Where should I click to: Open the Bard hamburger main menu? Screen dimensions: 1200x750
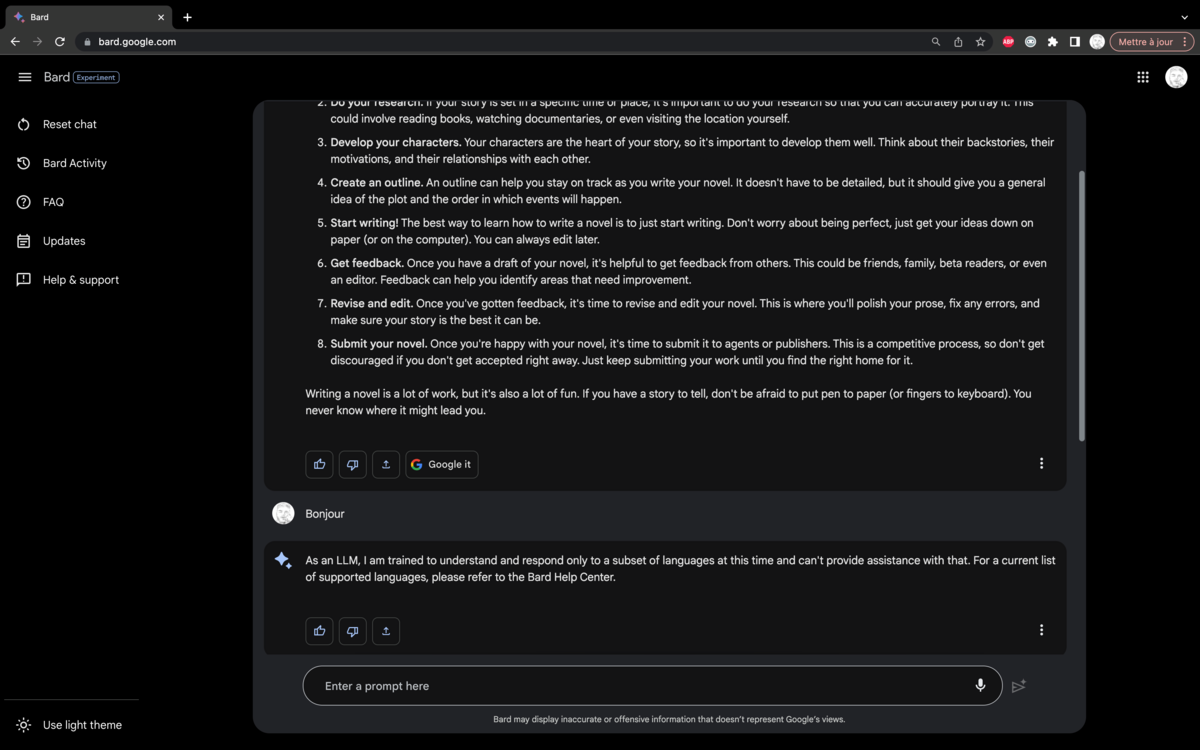(x=25, y=77)
